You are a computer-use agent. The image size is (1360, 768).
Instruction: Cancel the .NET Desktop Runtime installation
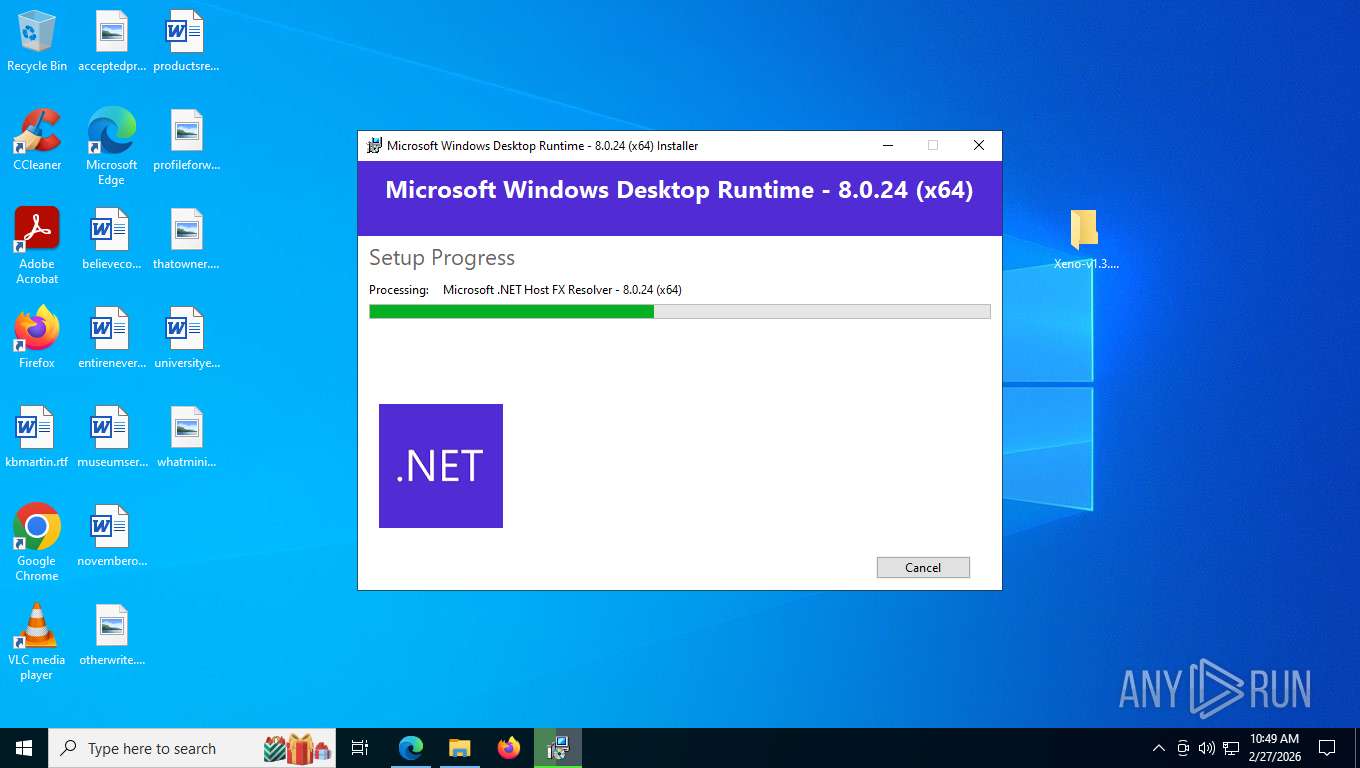click(x=923, y=567)
